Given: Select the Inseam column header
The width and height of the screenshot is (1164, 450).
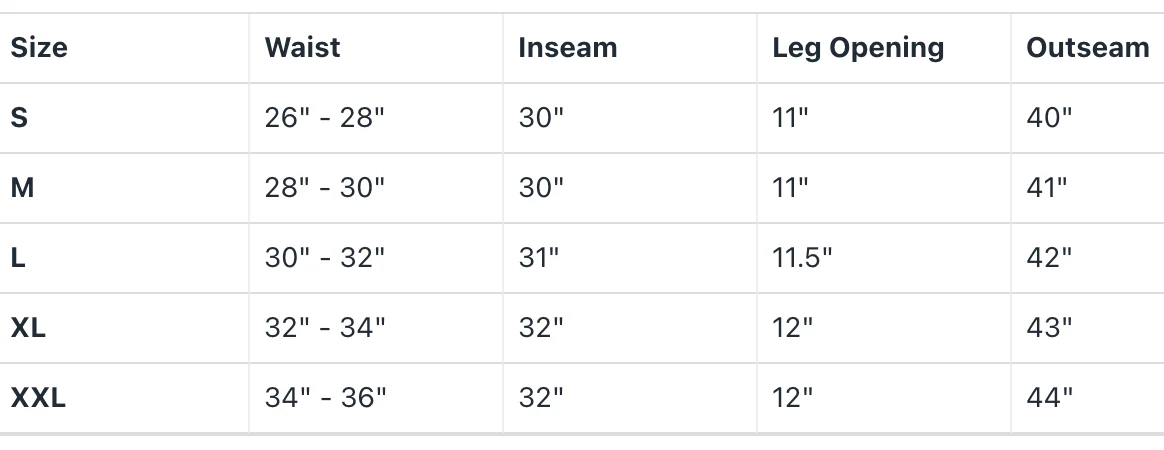Looking at the screenshot, I should click(567, 48).
